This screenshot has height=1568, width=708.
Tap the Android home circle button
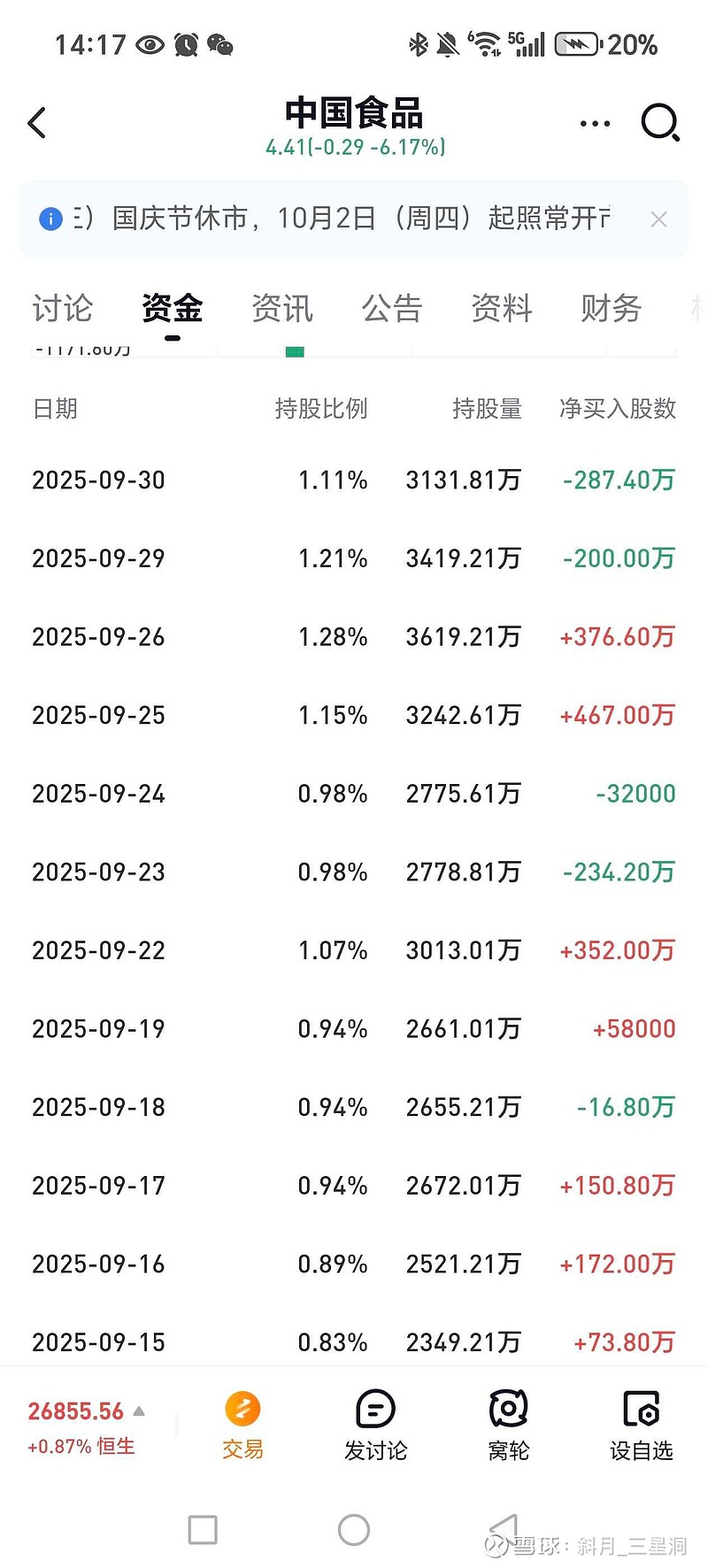[x=354, y=1529]
